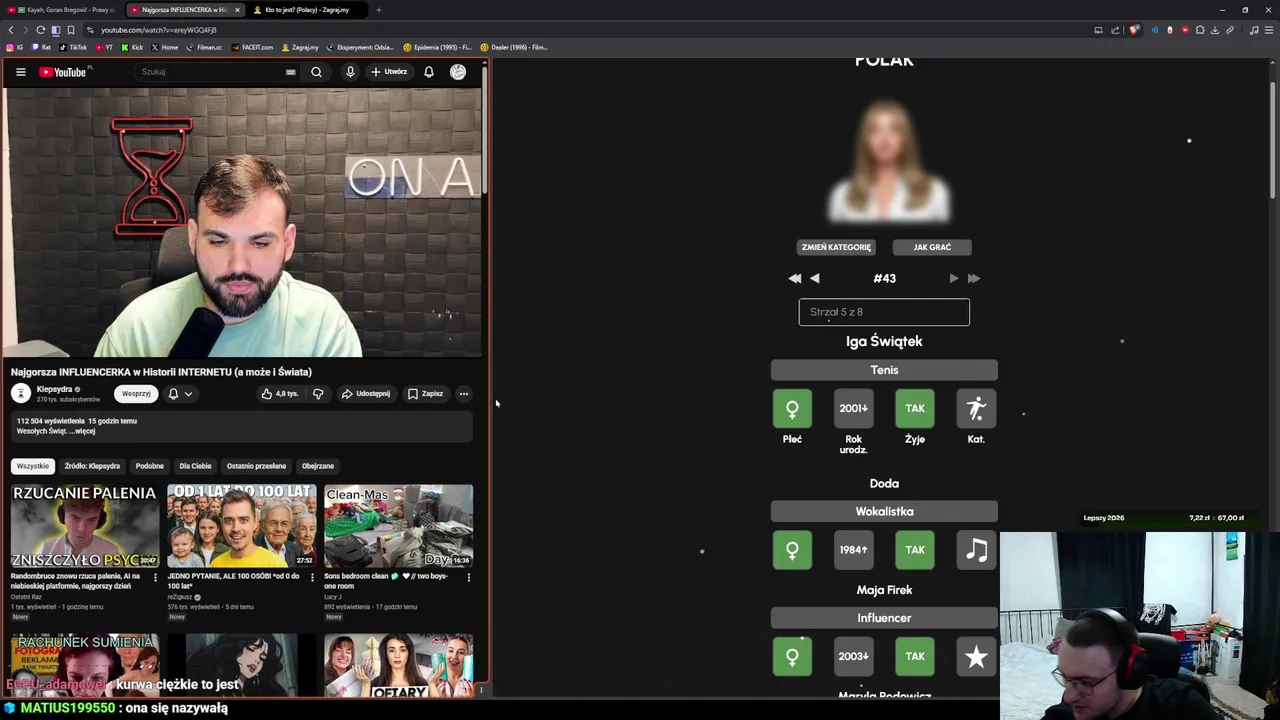The width and height of the screenshot is (1280, 720).
Task: Click Maja Firek's star category tile
Action: coord(976,656)
